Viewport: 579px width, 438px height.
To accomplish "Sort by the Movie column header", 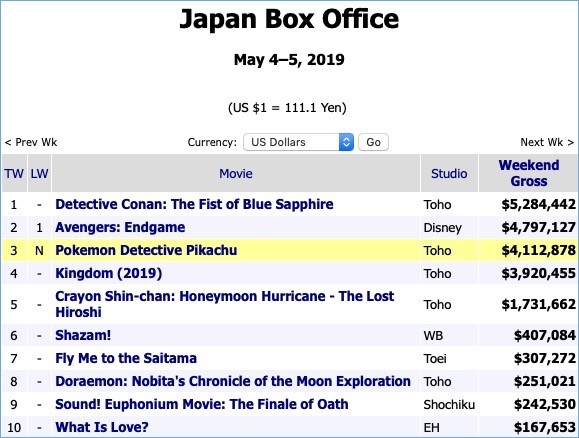I will 236,173.
